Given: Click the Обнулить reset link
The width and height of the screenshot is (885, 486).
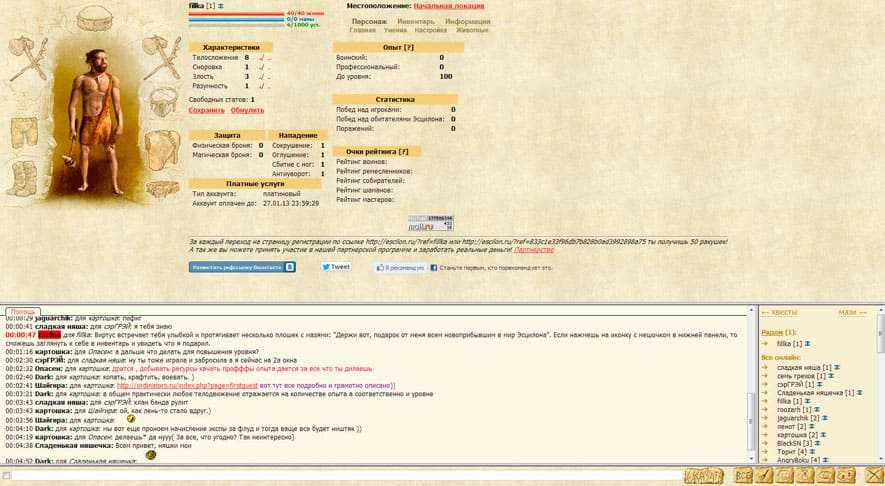Looking at the screenshot, I should coord(246,110).
